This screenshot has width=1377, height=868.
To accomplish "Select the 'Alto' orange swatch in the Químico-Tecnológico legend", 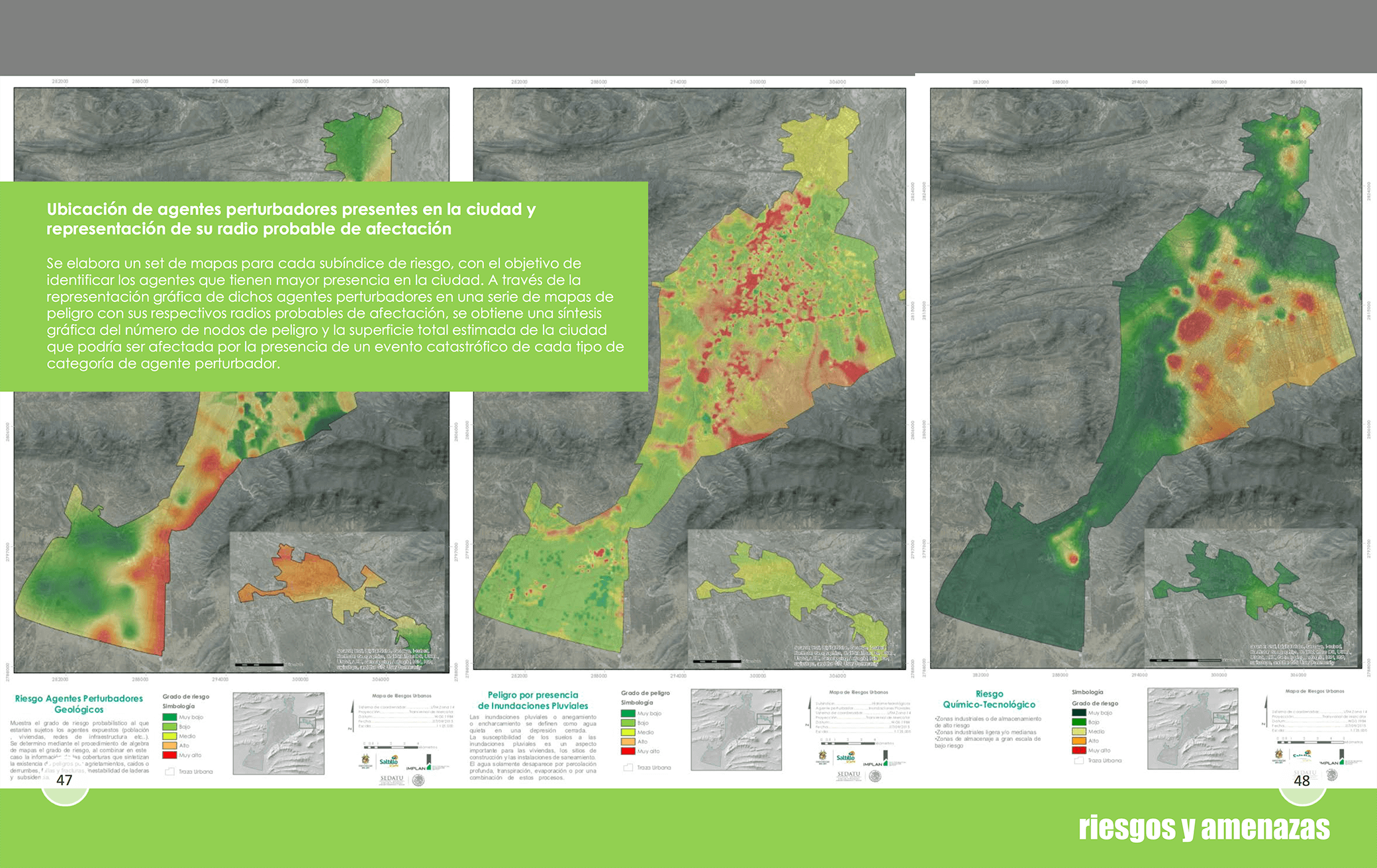I will point(1079,741).
